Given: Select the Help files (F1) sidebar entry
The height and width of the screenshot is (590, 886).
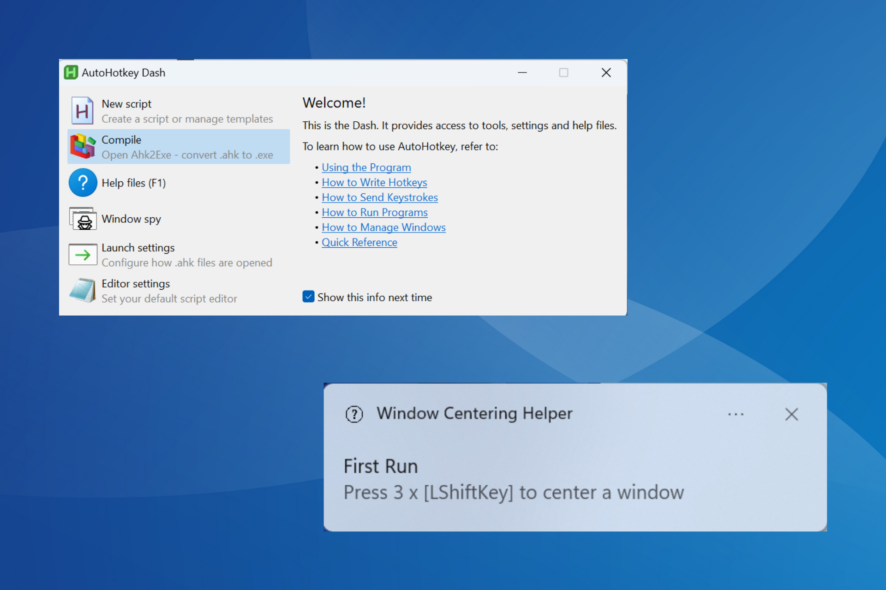Looking at the screenshot, I should click(x=150, y=182).
